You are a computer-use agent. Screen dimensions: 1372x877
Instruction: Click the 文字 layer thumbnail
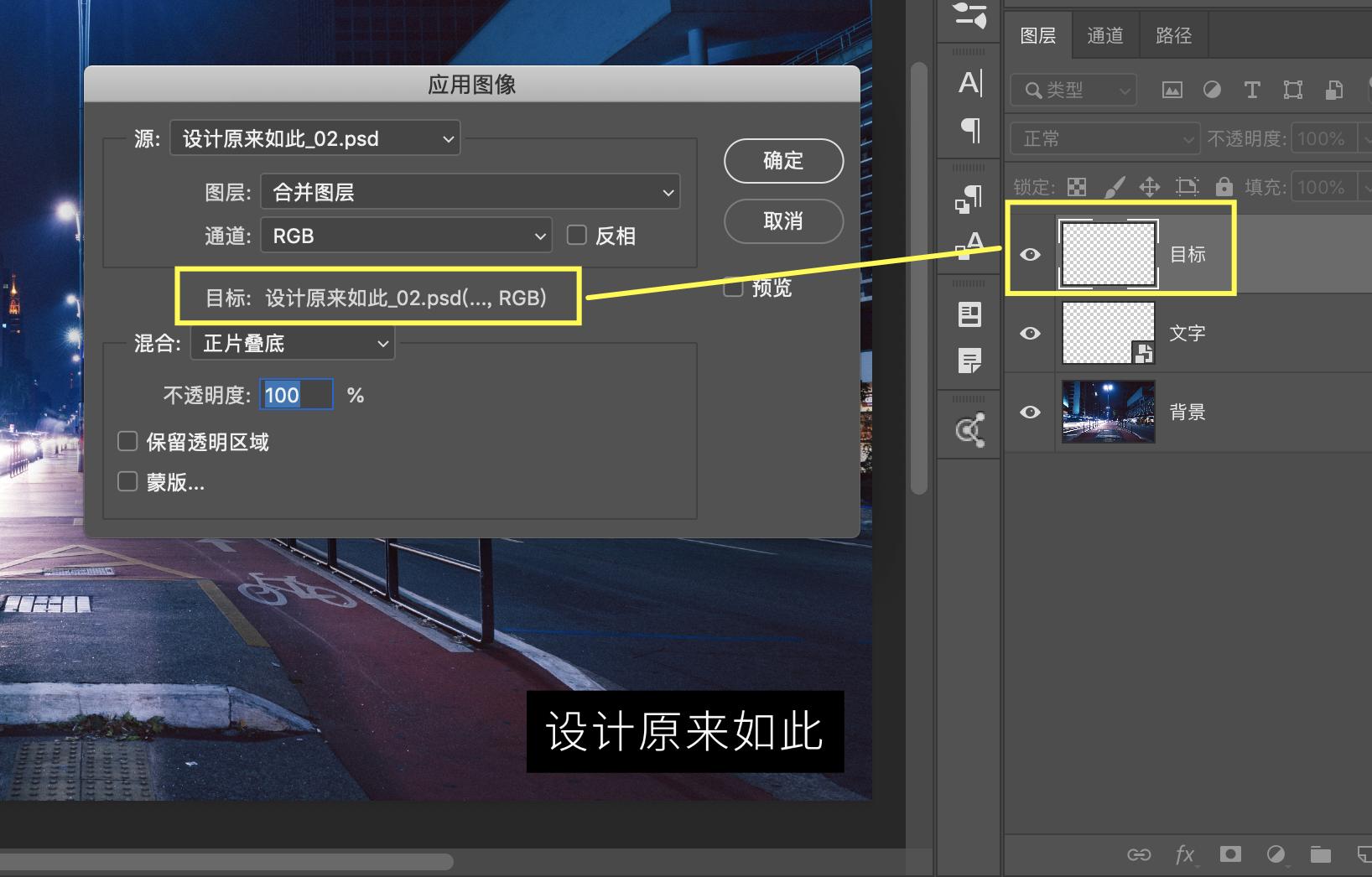[1107, 332]
